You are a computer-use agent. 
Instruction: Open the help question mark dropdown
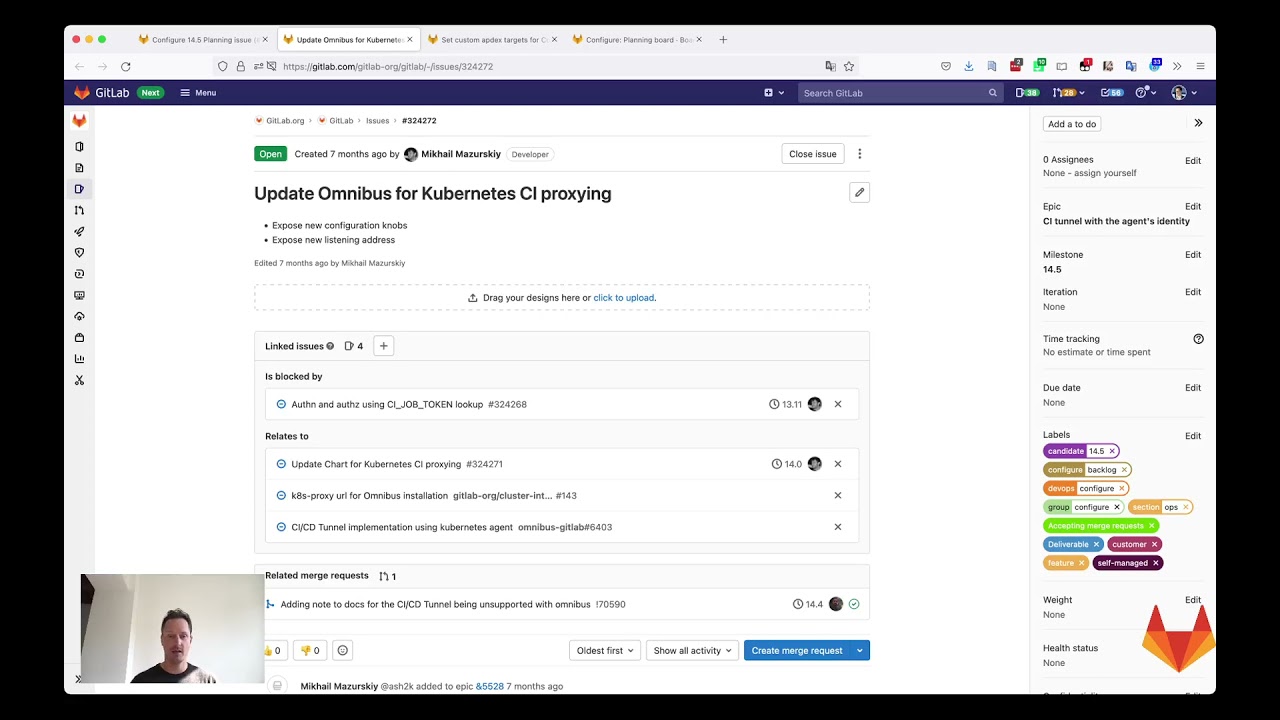point(1146,92)
